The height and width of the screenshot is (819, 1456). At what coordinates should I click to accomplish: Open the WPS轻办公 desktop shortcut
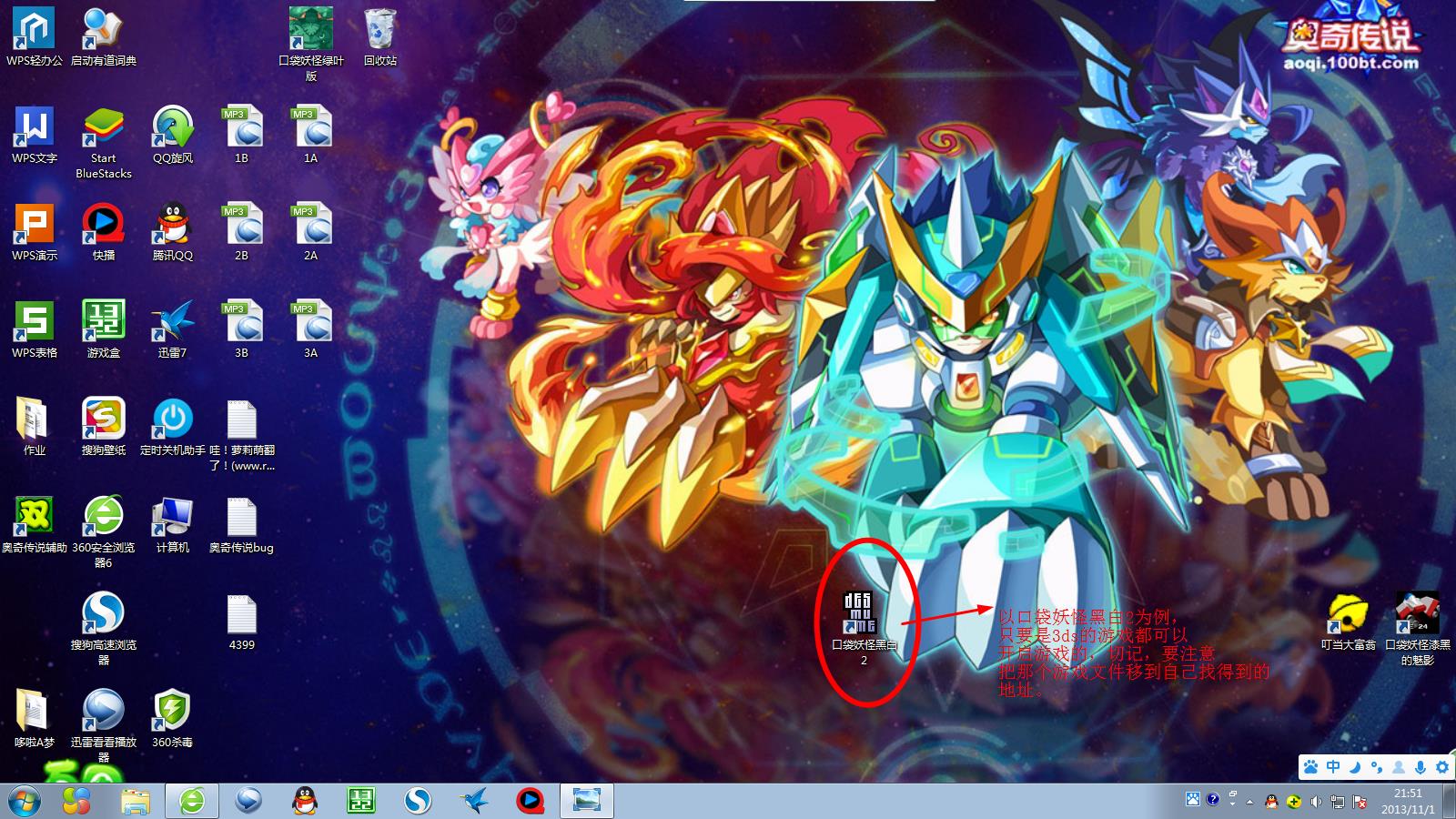35,36
